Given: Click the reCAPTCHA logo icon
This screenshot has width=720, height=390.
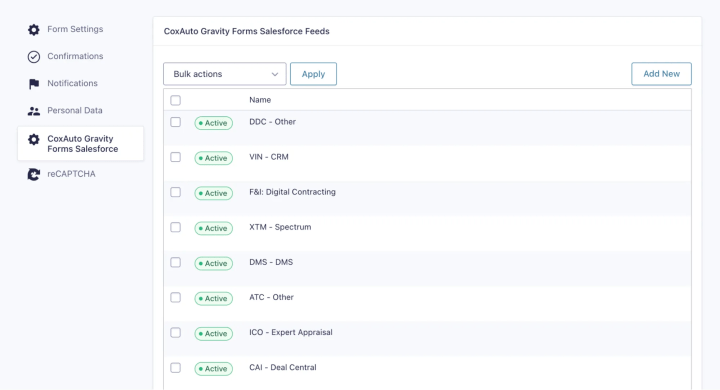Looking at the screenshot, I should (34, 174).
